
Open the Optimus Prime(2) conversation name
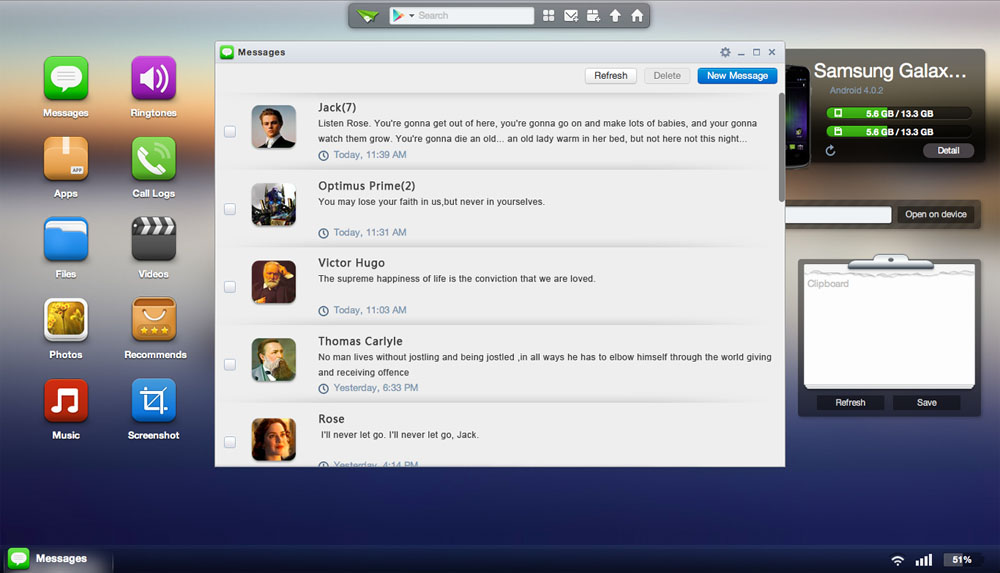click(x=367, y=186)
